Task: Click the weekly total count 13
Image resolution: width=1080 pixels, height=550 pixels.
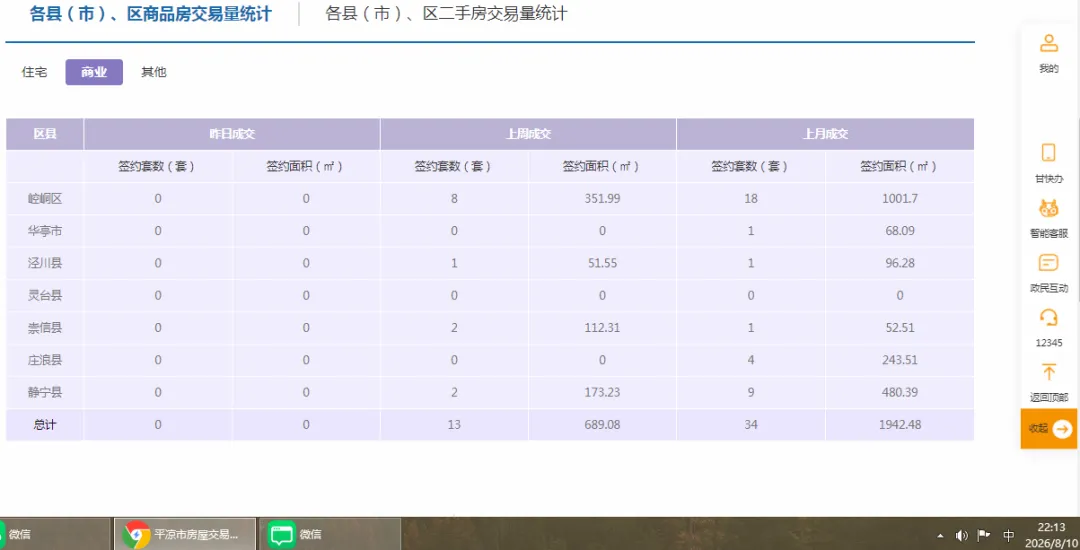Action: [455, 425]
